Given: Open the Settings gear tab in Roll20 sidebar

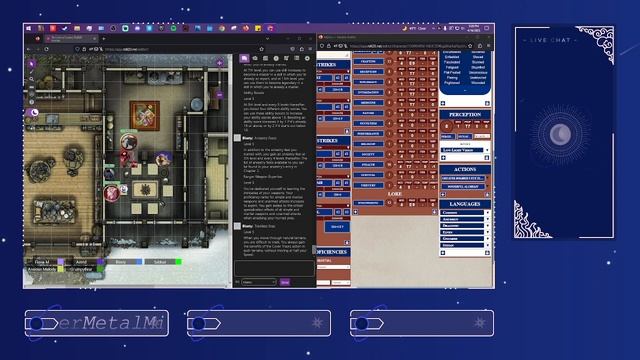Looking at the screenshot, I should pos(307,58).
